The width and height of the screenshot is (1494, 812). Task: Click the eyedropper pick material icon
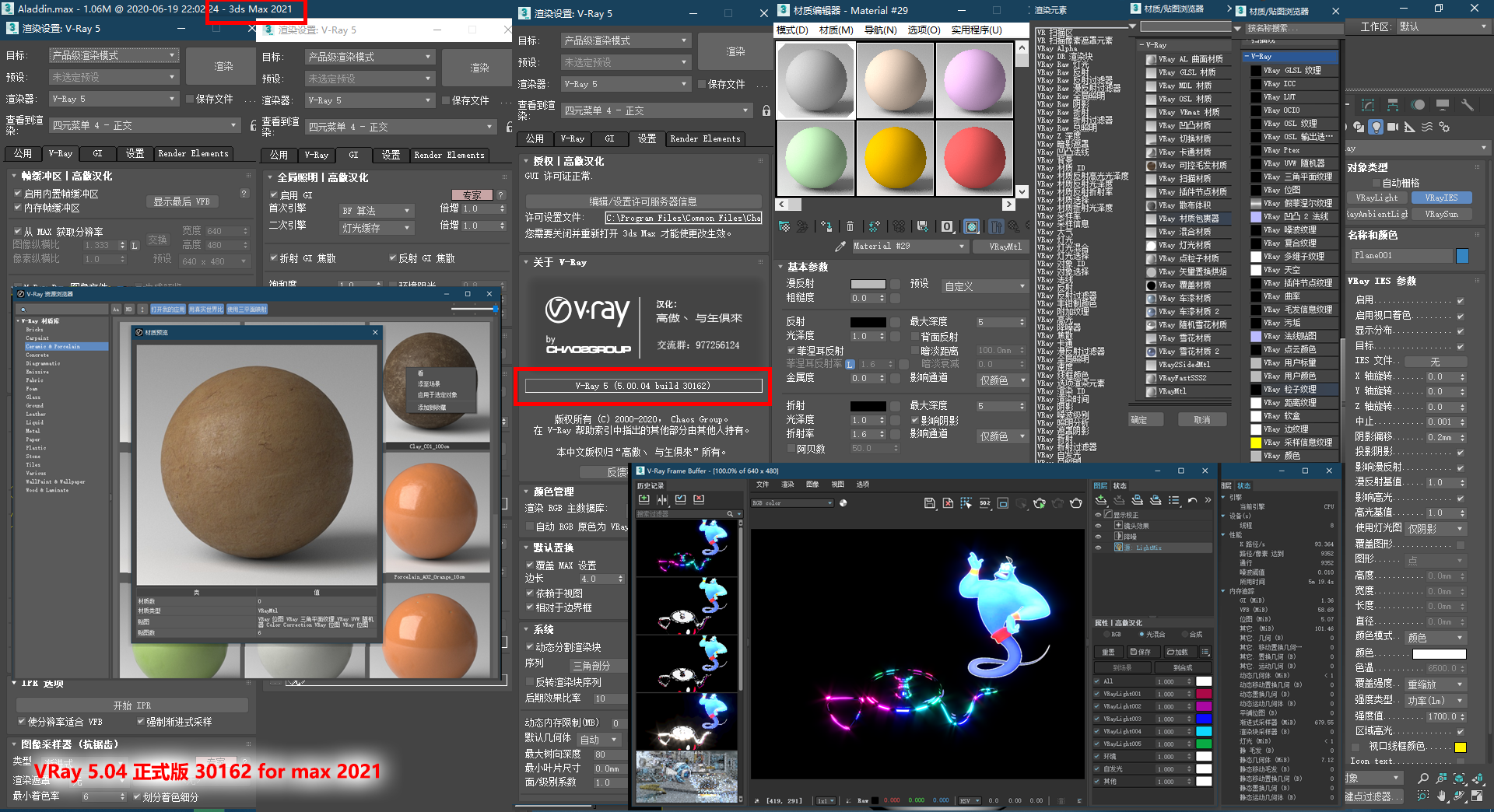point(840,247)
